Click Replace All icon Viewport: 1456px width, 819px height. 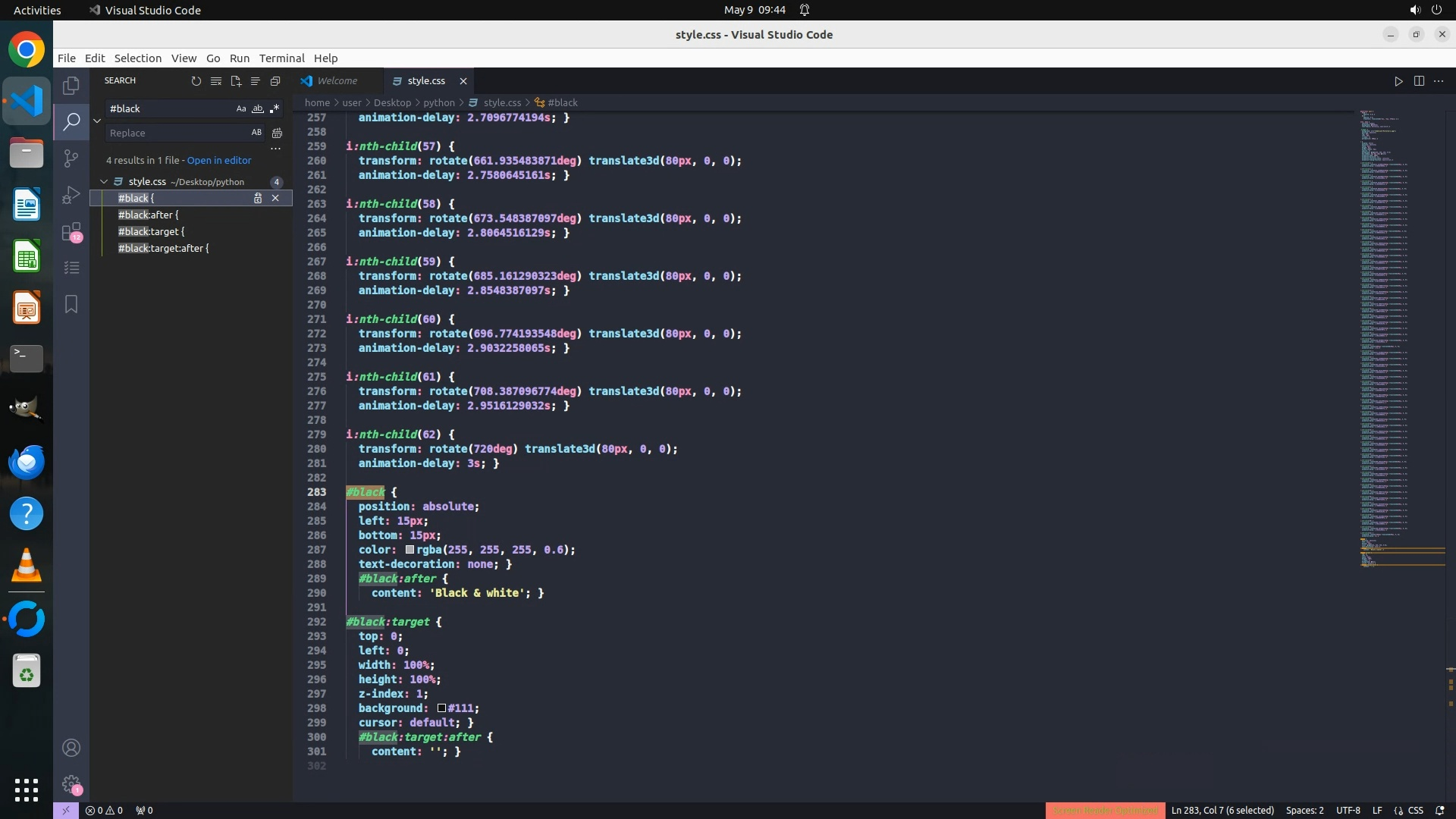[x=278, y=133]
